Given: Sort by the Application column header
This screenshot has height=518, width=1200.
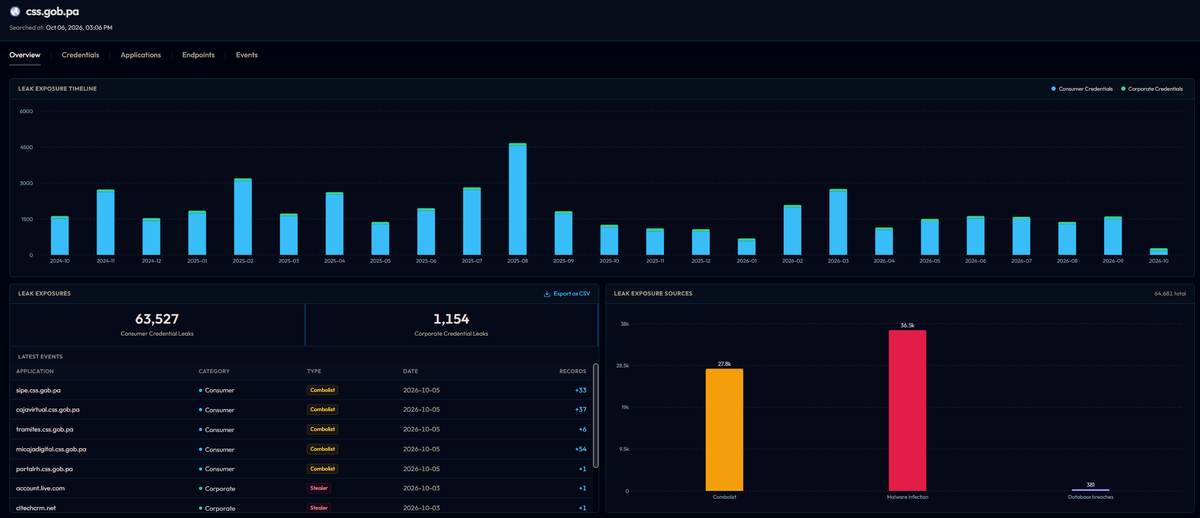Looking at the screenshot, I should point(35,371).
